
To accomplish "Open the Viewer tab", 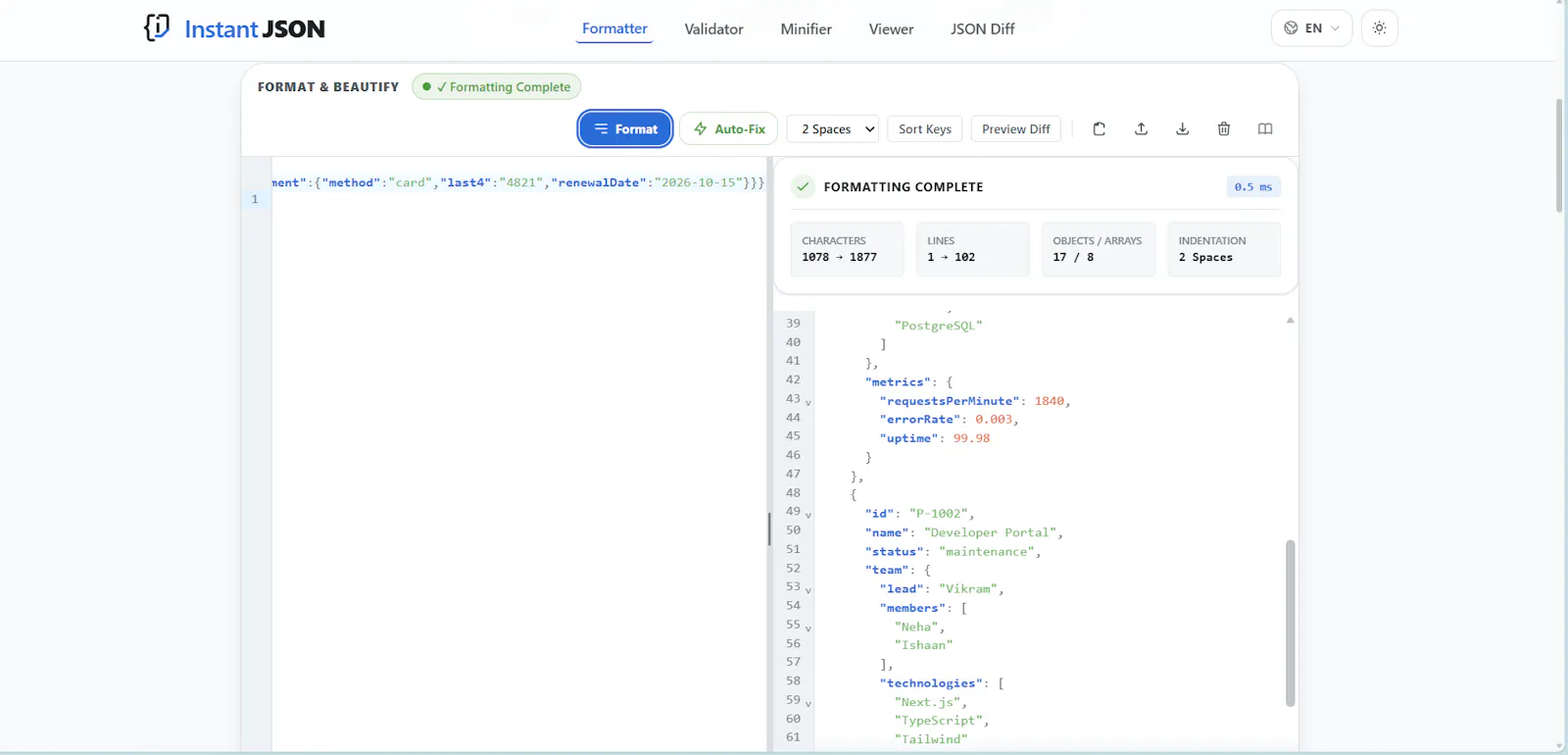I will (x=891, y=29).
